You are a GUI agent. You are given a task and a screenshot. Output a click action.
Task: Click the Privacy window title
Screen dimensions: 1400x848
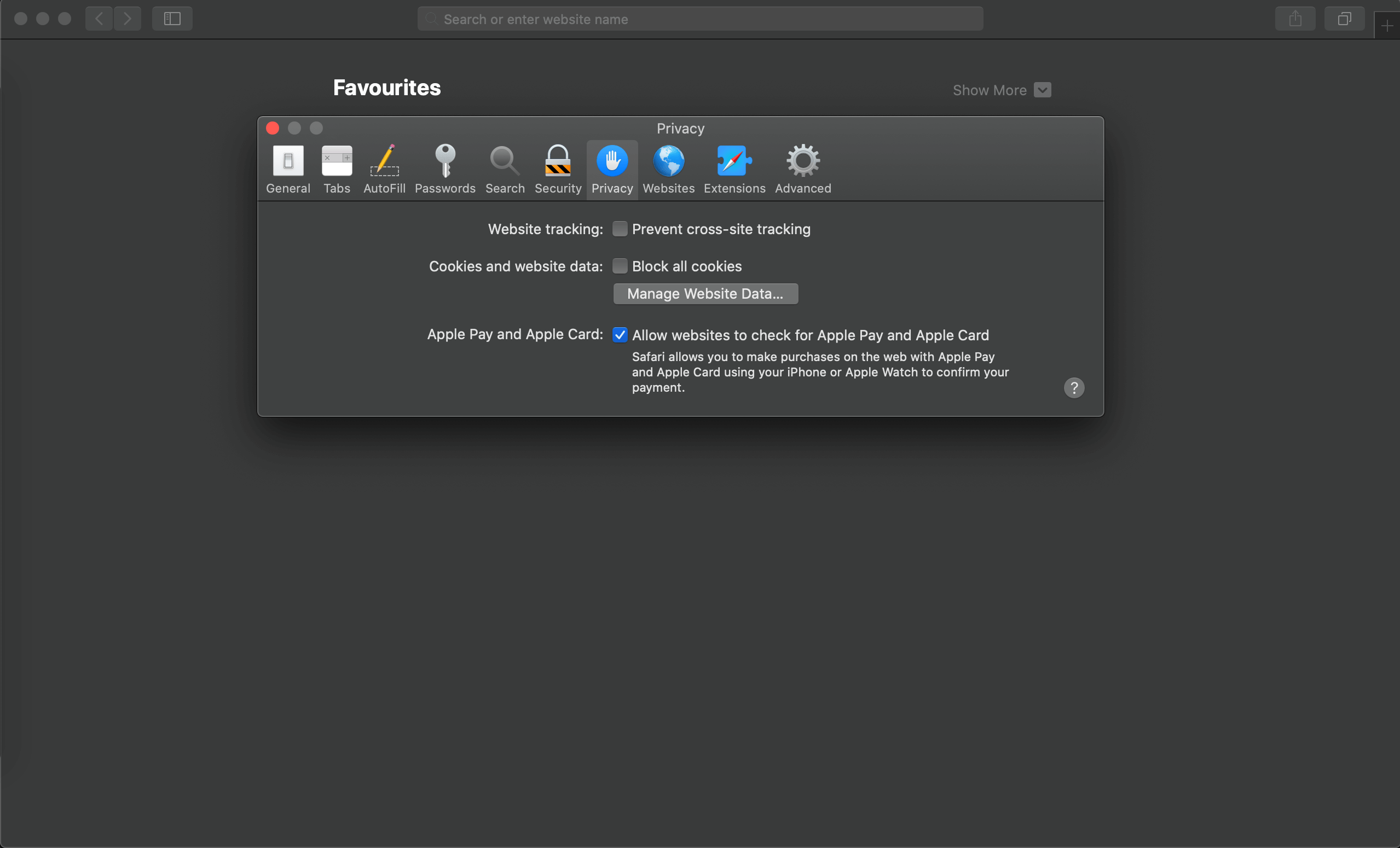[680, 129]
